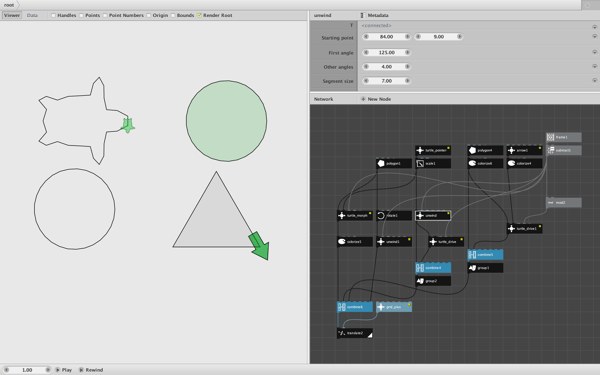Increase the Other angles value
The image size is (600, 375).
click(x=407, y=67)
